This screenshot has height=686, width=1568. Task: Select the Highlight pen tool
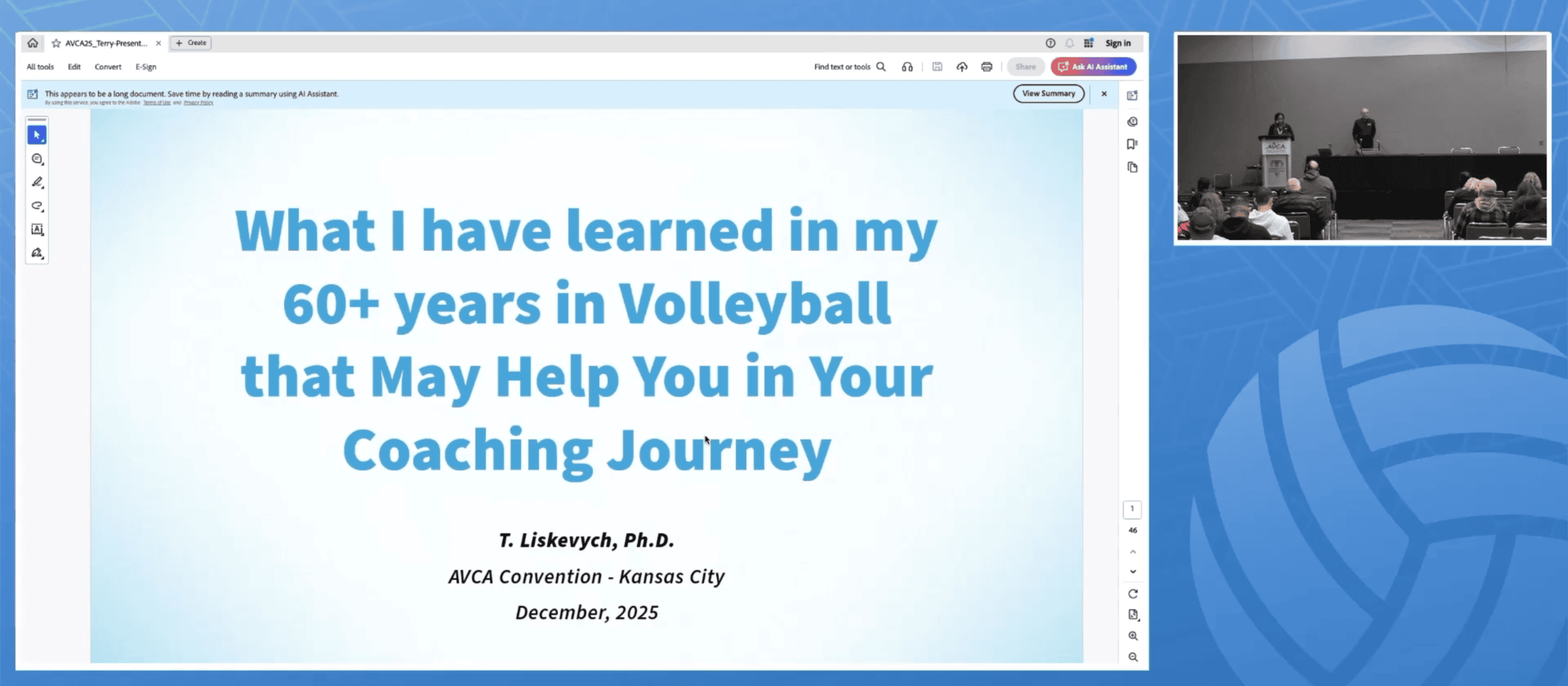[37, 182]
